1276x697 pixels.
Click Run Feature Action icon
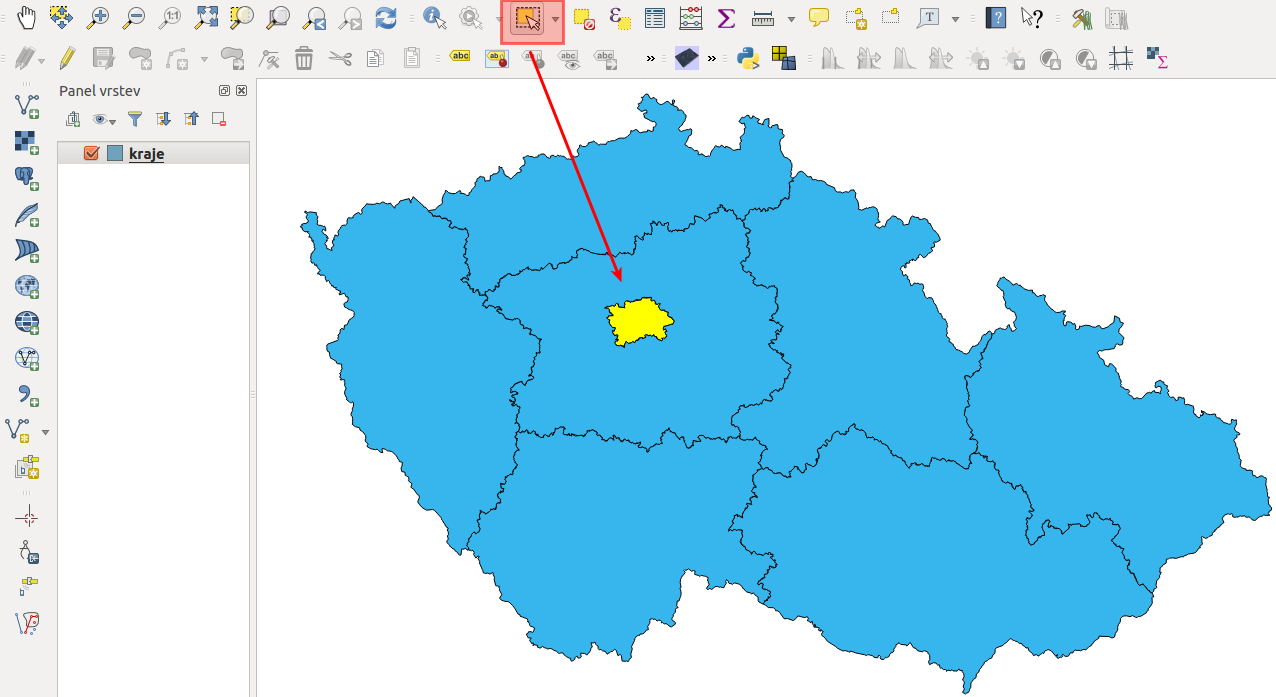tap(470, 17)
